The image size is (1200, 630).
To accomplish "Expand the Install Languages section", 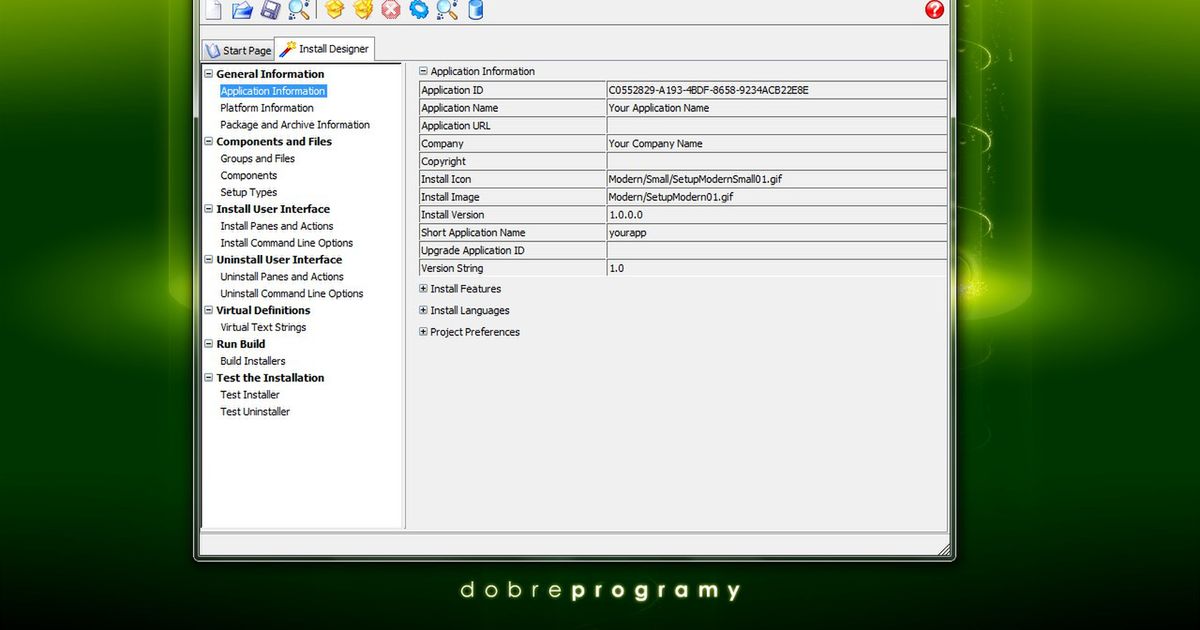I will (422, 310).
